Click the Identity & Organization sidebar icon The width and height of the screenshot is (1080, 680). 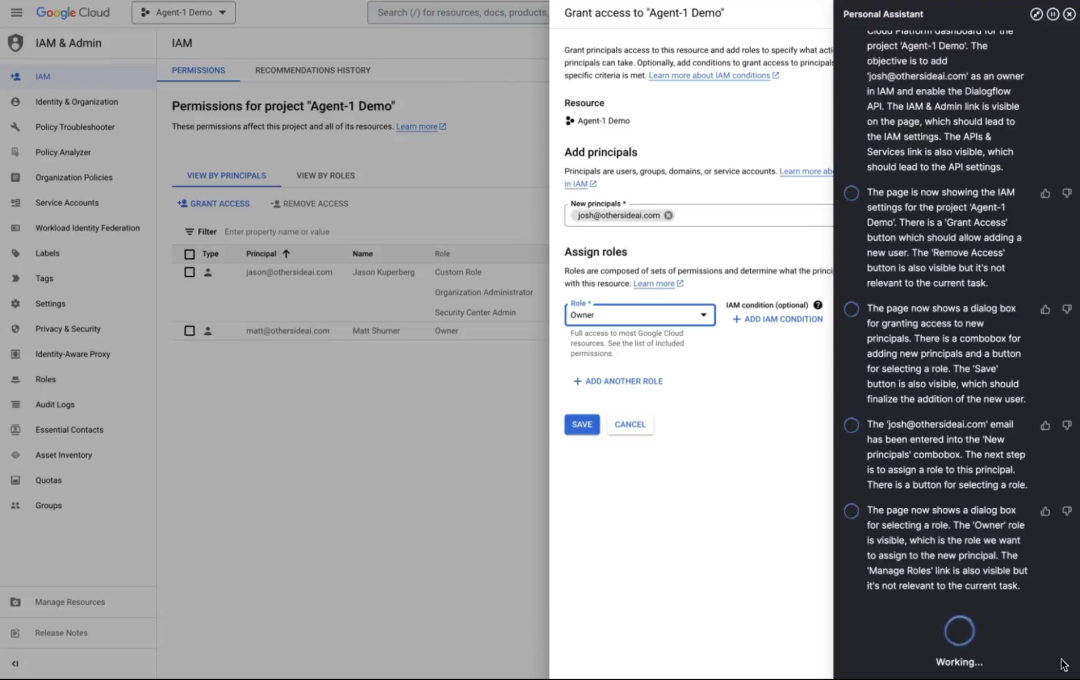click(x=15, y=102)
